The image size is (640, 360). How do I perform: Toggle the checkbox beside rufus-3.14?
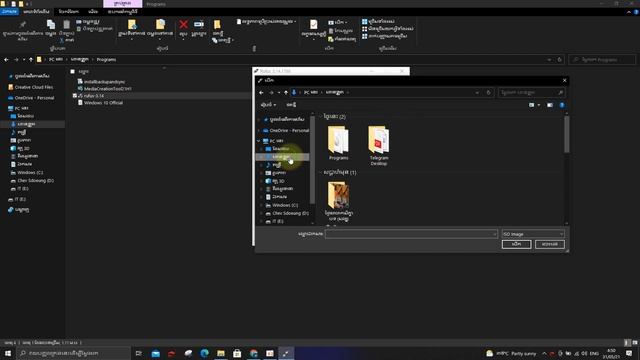(x=75, y=96)
